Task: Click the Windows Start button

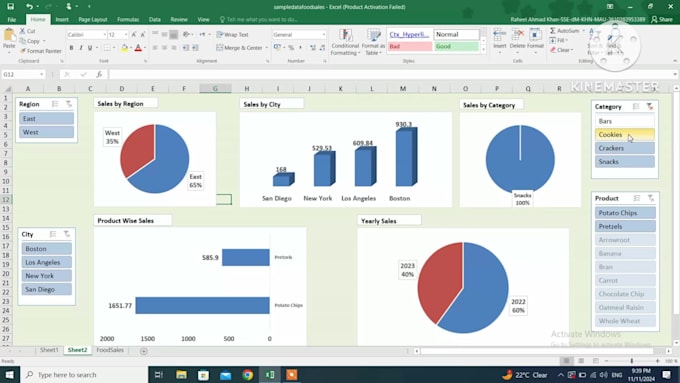Action: point(9,375)
